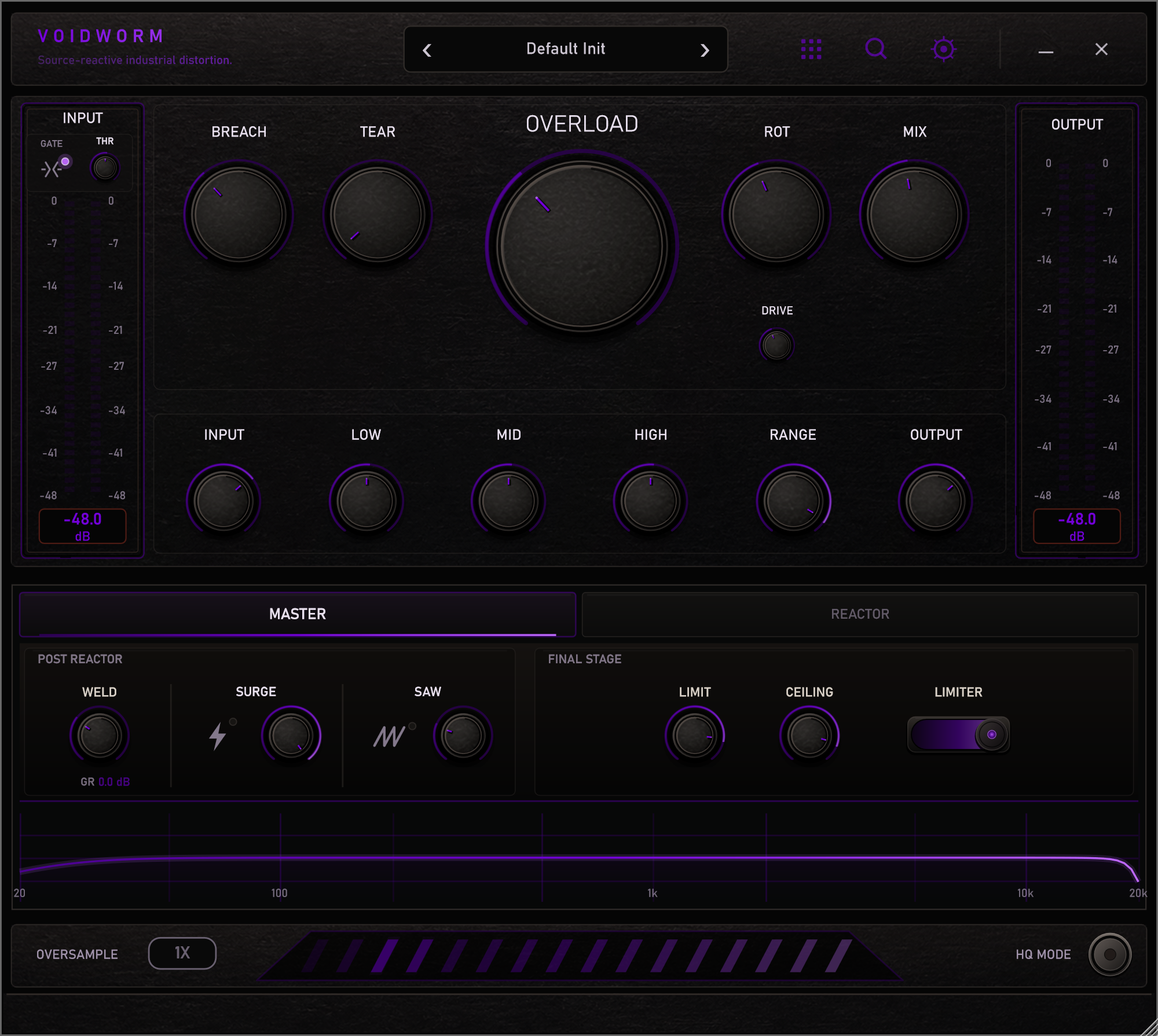Click the magnifier search icon
Viewport: 1158px width, 1036px height.
pyautogui.click(x=876, y=49)
